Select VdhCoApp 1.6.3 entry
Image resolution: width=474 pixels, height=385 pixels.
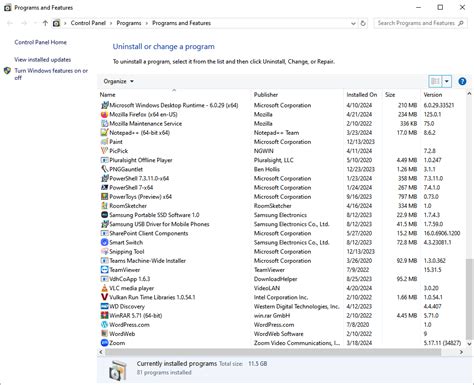pos(282,279)
